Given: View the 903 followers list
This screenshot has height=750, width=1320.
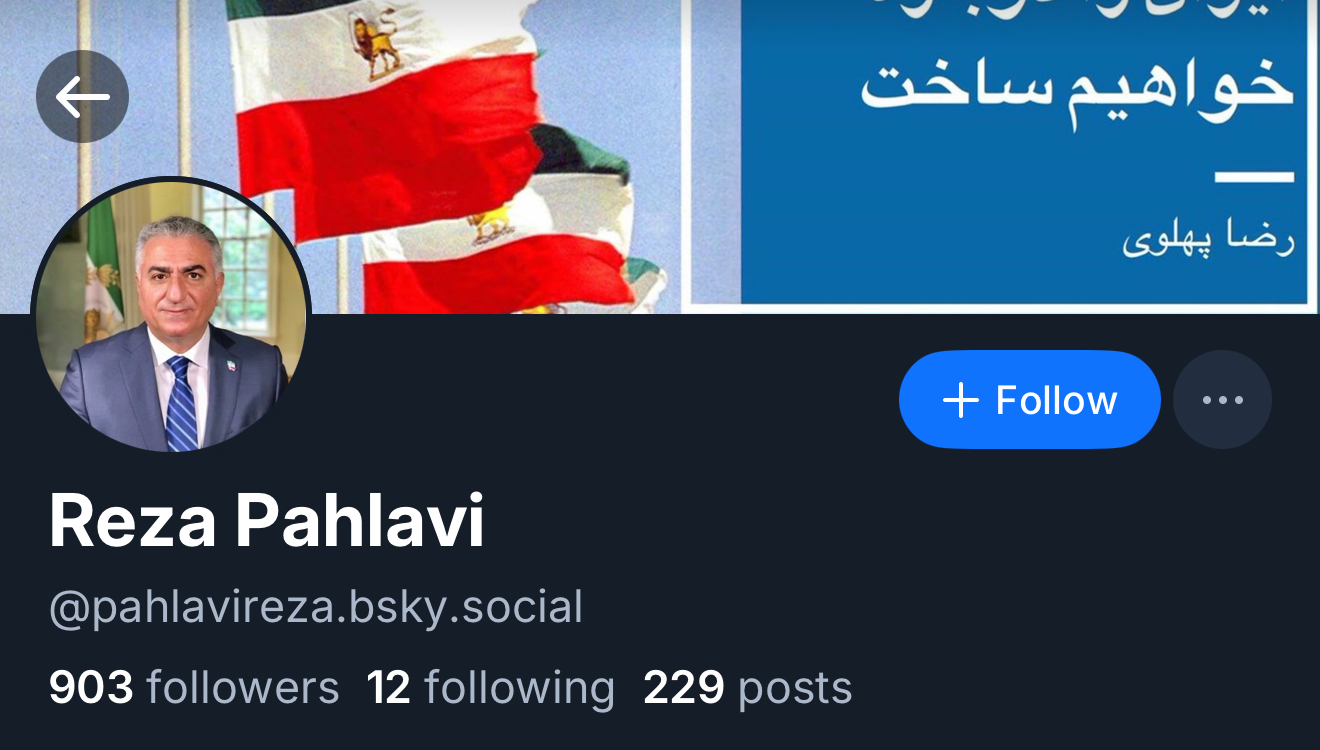Looking at the screenshot, I should 194,688.
